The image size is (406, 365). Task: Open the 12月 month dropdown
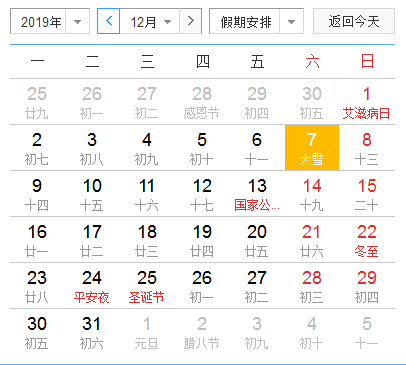pyautogui.click(x=150, y=22)
